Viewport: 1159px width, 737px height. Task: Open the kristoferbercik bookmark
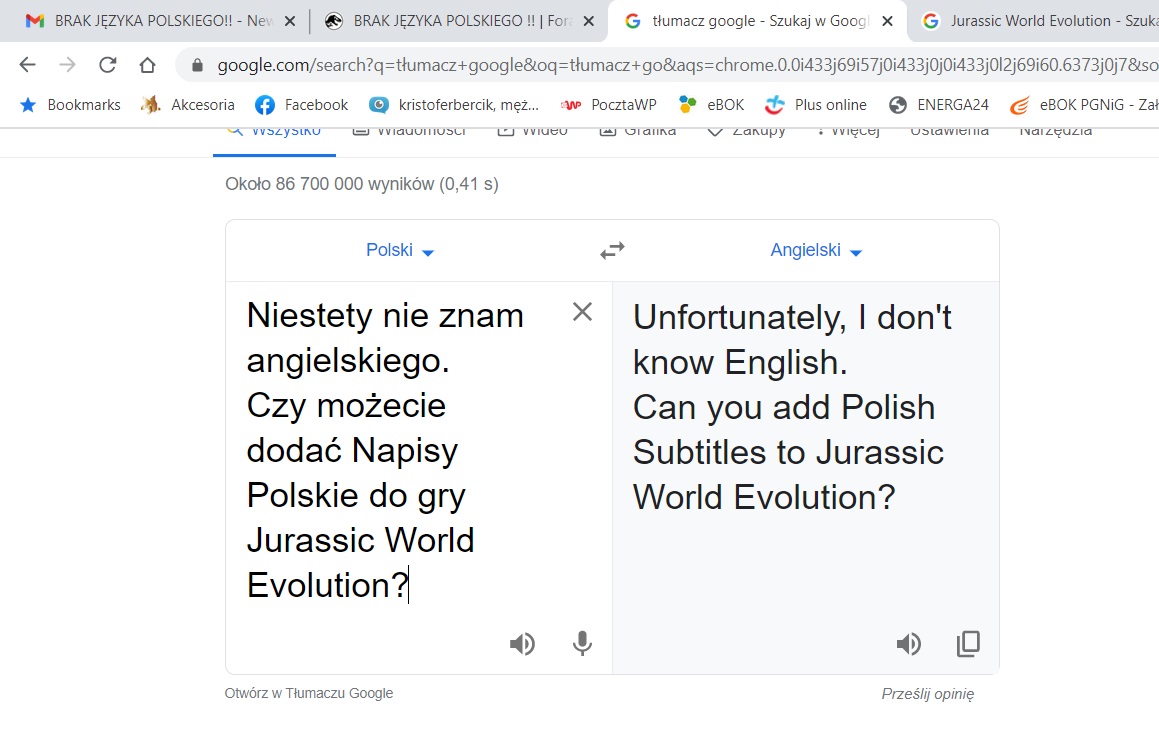coord(455,105)
